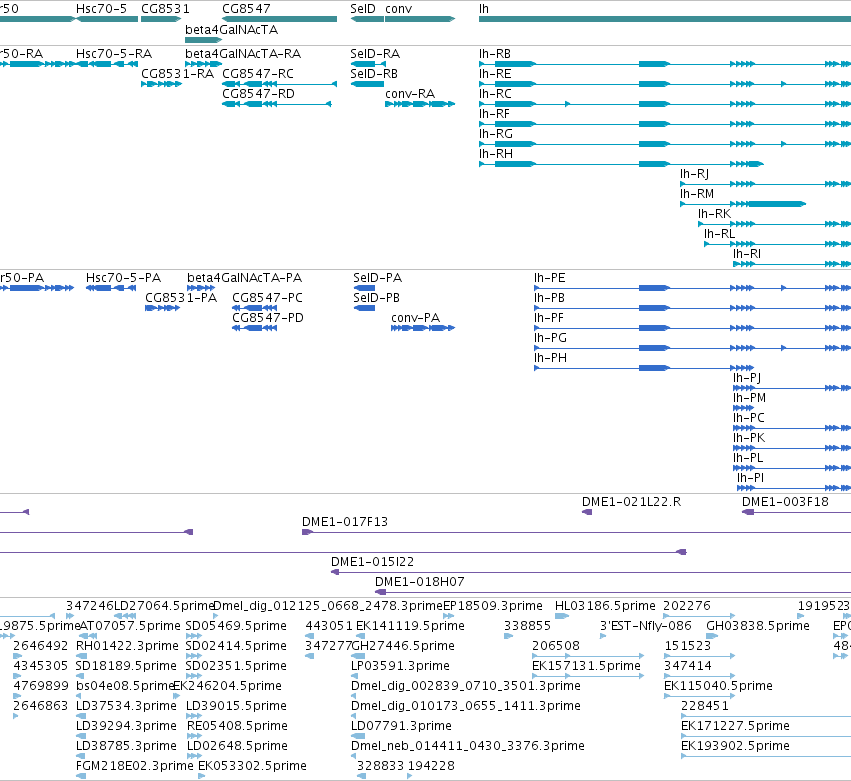Select the FGM218E02.3prime EST label
851x781 pixels.
[135, 766]
